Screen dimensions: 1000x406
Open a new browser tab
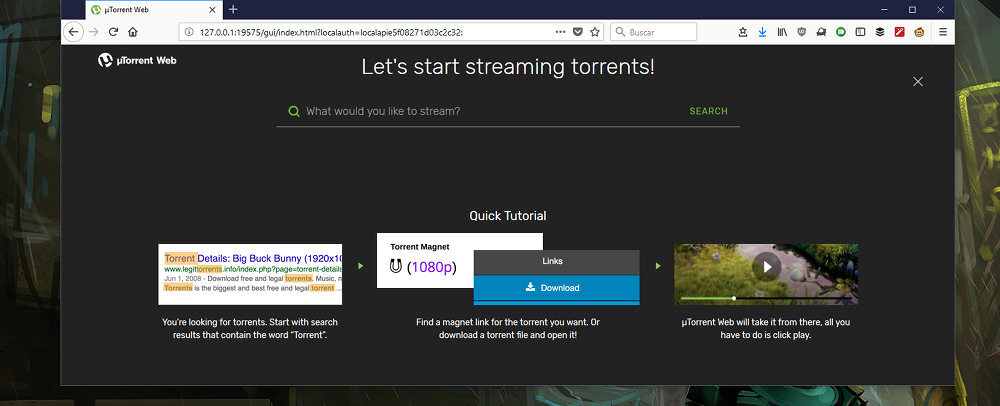tap(233, 9)
